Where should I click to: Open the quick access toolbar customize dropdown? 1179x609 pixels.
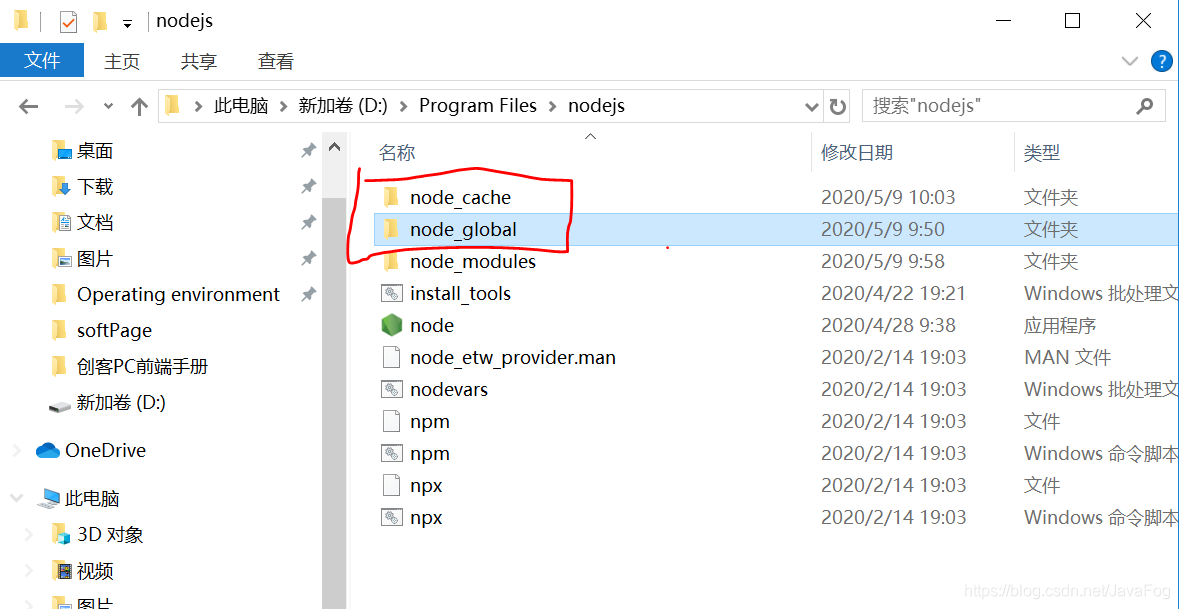[x=127, y=24]
